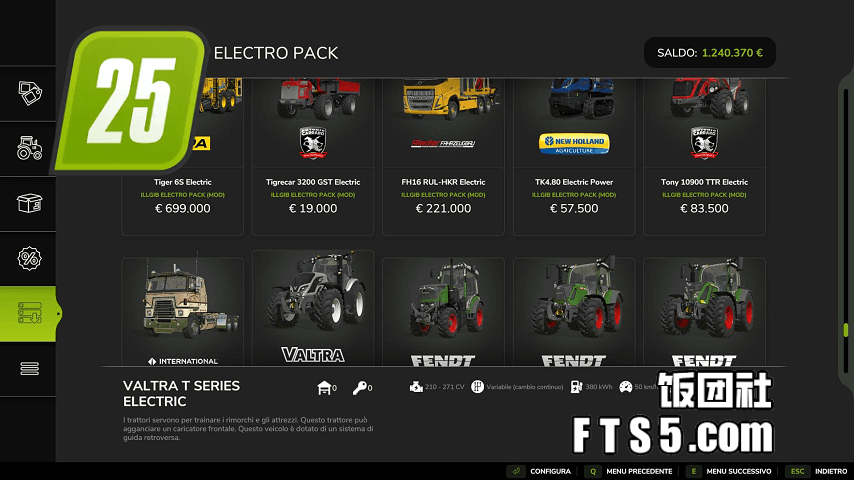The height and width of the screenshot is (480, 854).
Task: Pick the Tony 10900 TTR Electric card
Action: pyautogui.click(x=704, y=156)
